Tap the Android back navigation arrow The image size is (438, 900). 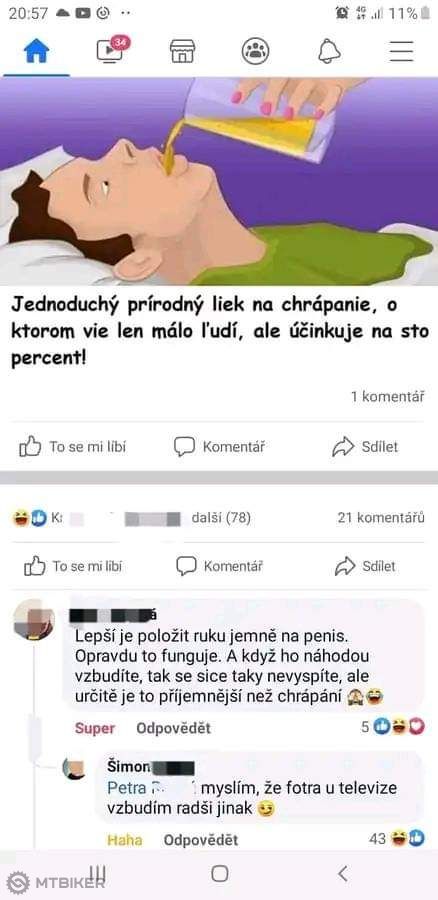click(x=343, y=874)
